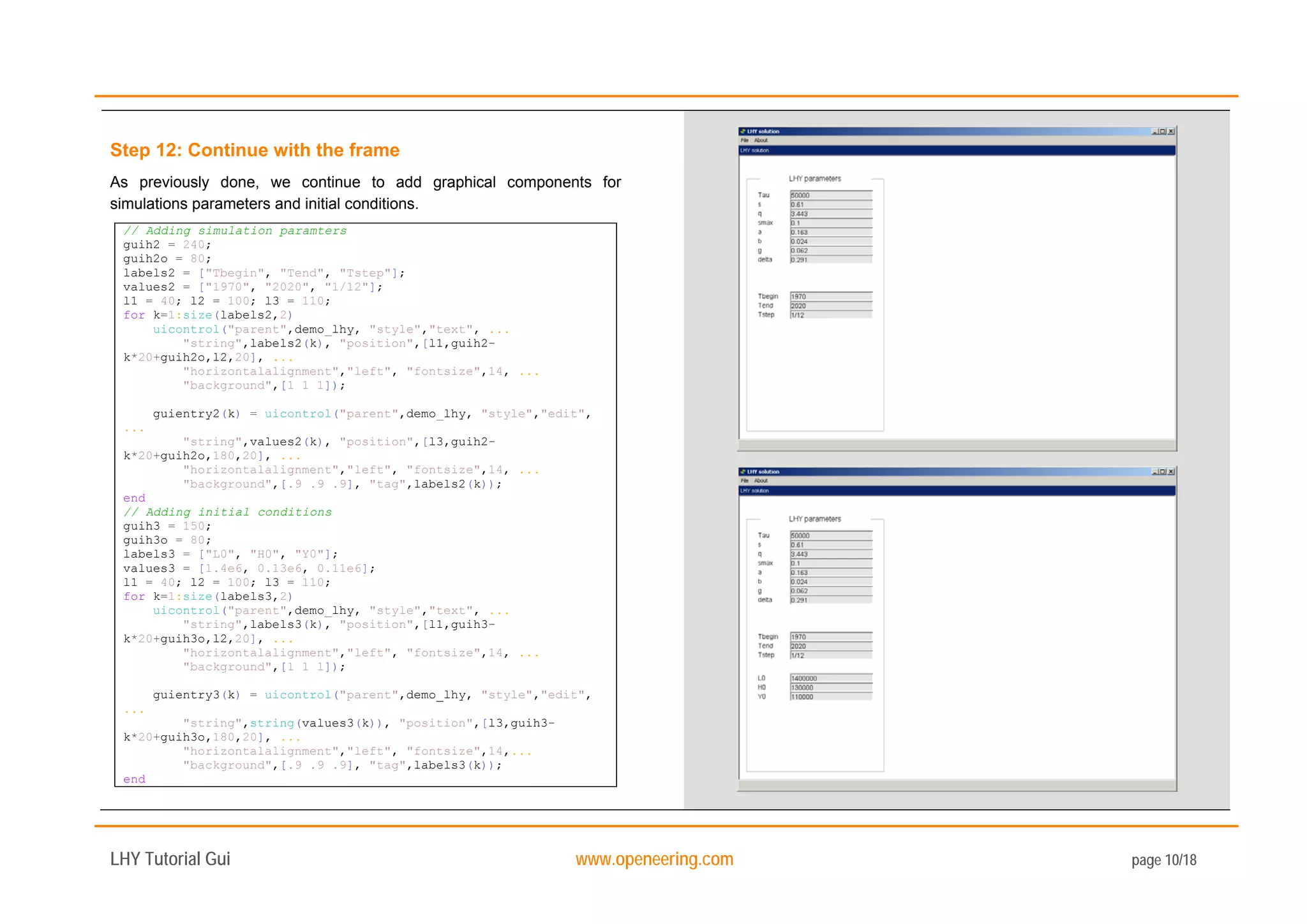Image resolution: width=1307 pixels, height=924 pixels.
Task: Click the 'Tbegin' label in upper window
Action: [x=768, y=297]
